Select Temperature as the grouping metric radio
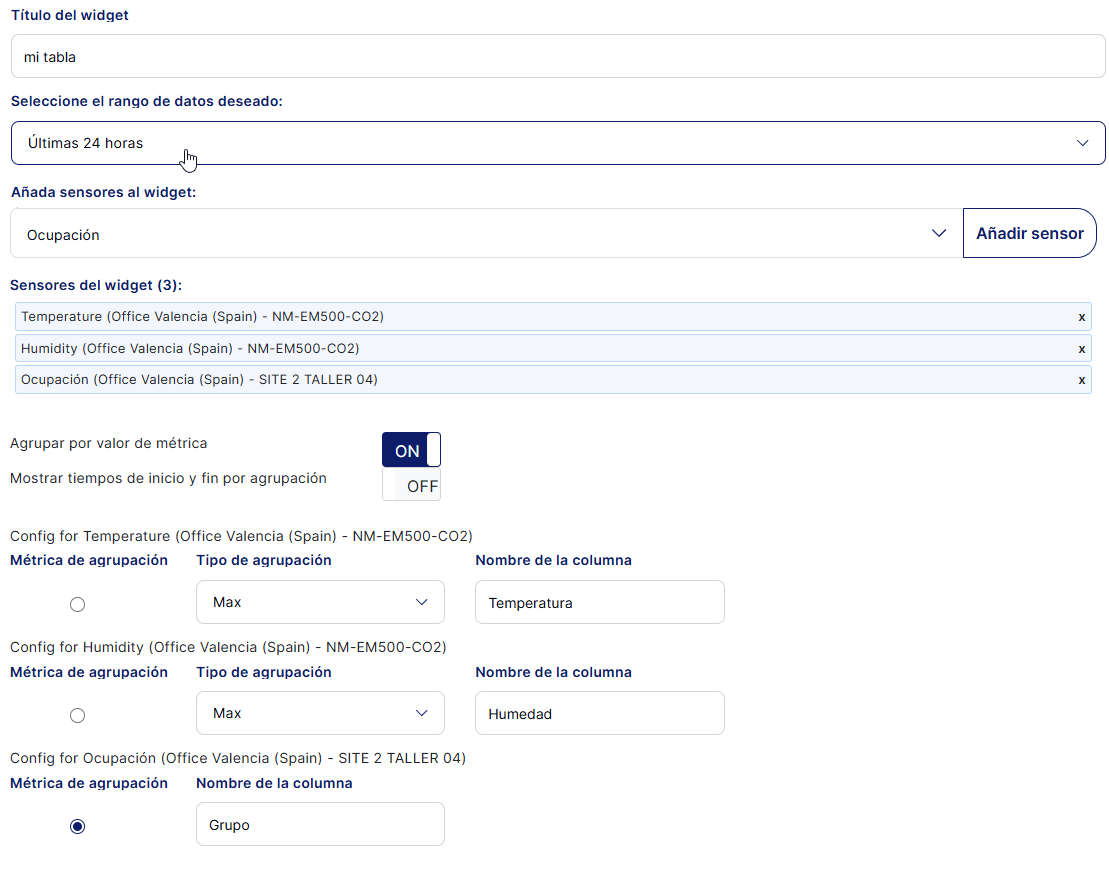The width and height of the screenshot is (1109, 887). click(78, 604)
